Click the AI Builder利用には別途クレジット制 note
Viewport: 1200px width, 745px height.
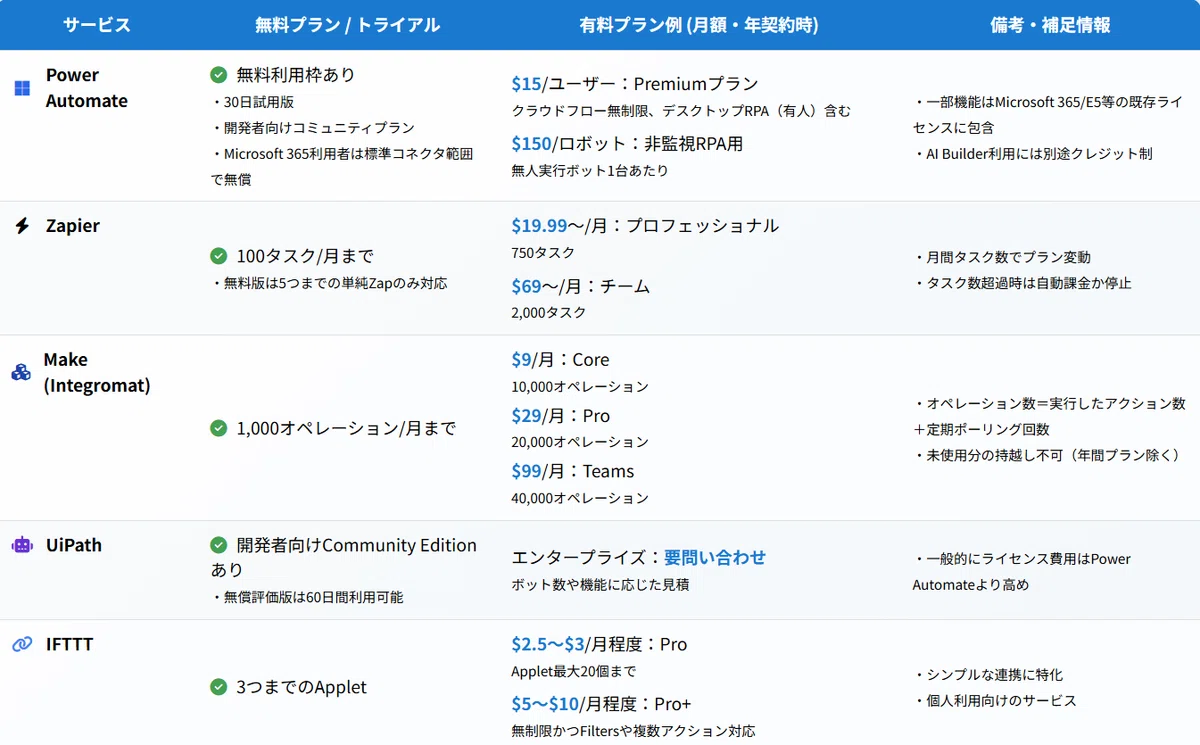(x=1033, y=154)
